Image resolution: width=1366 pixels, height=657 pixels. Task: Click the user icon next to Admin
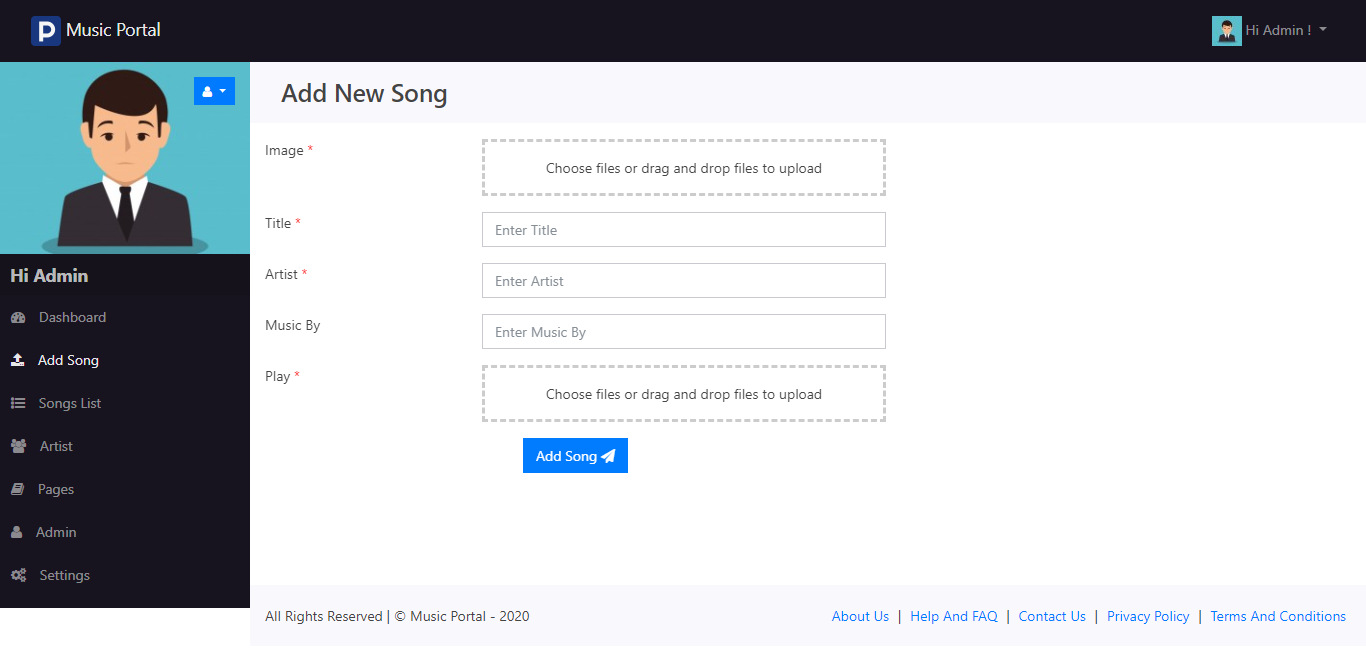pos(16,532)
